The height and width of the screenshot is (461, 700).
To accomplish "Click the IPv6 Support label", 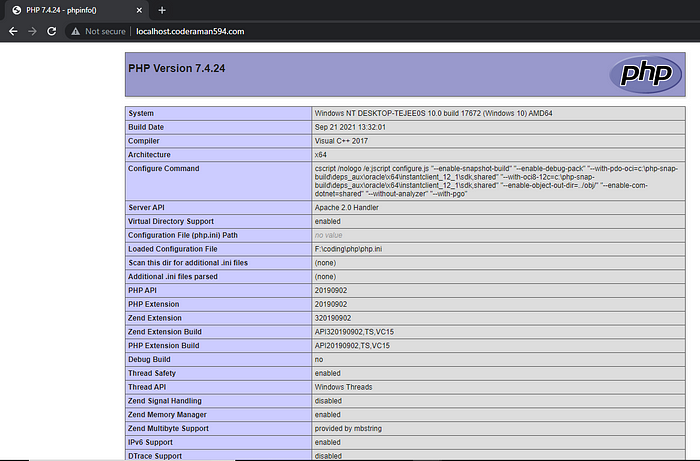I will [150, 443].
